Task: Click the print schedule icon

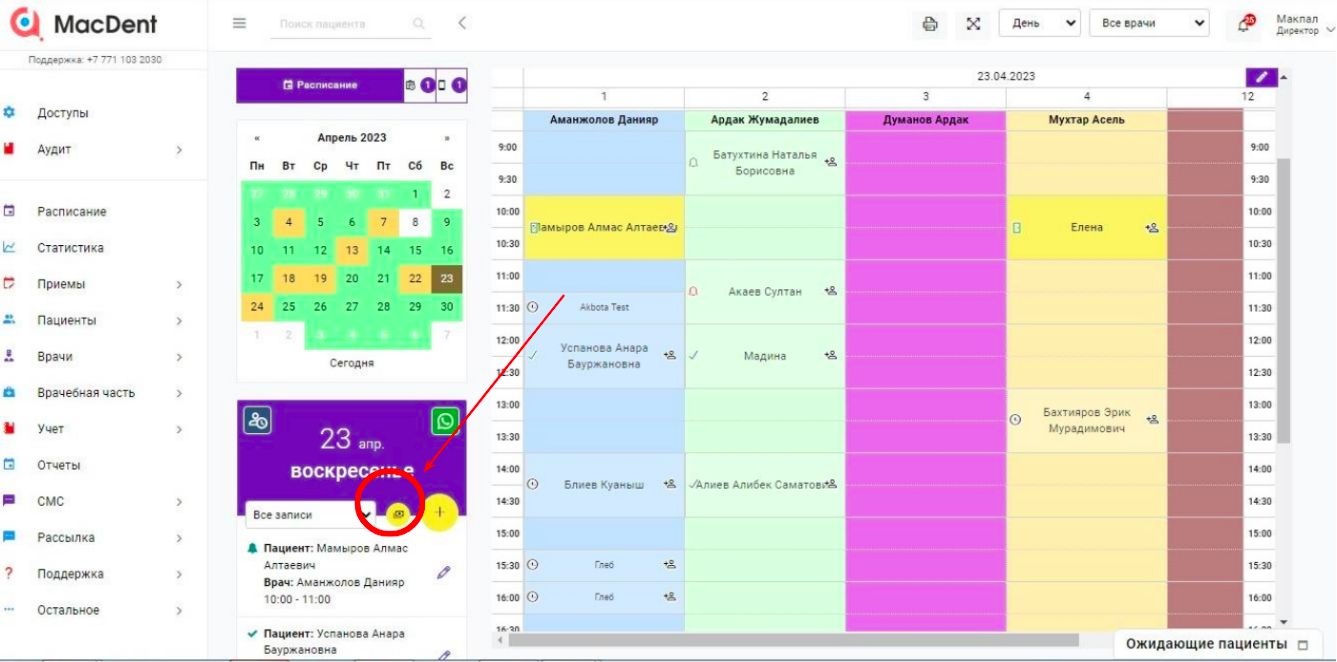Action: 930,24
